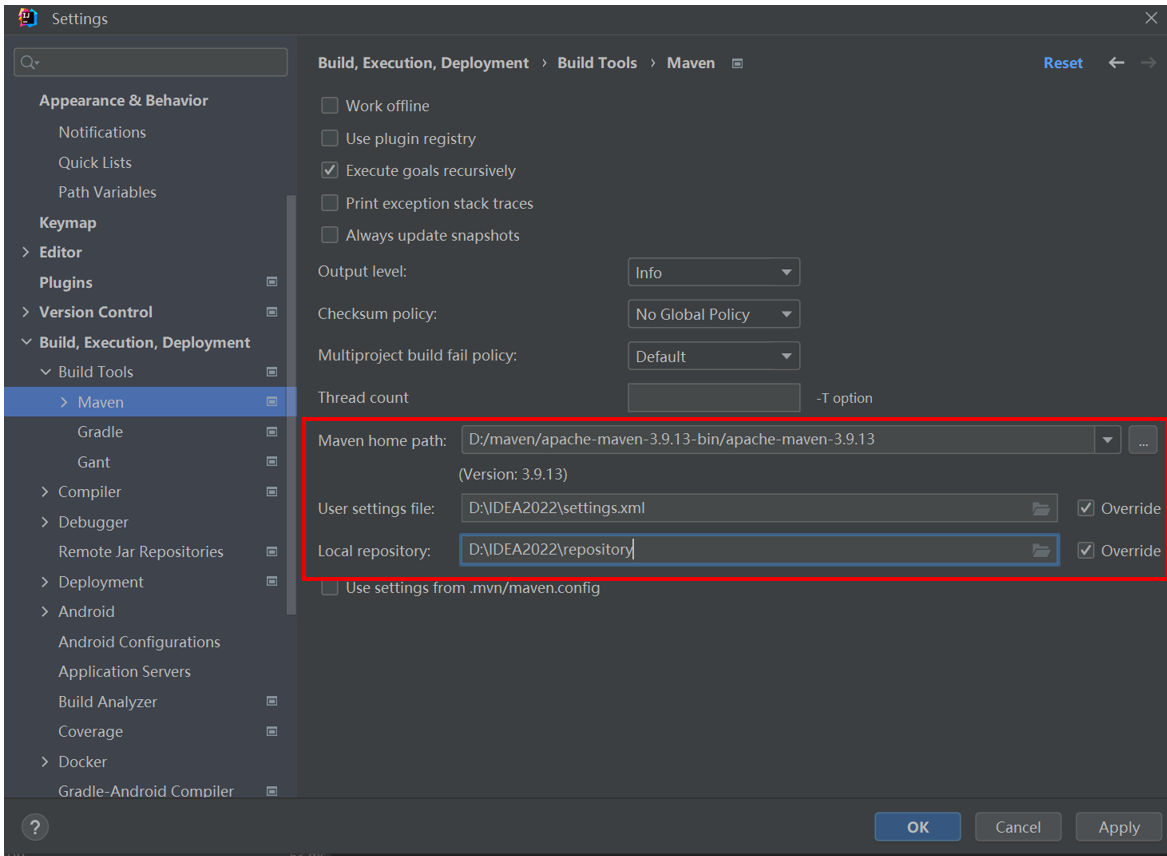Click the Thread count input field
The image size is (1167, 856).
[x=714, y=397]
